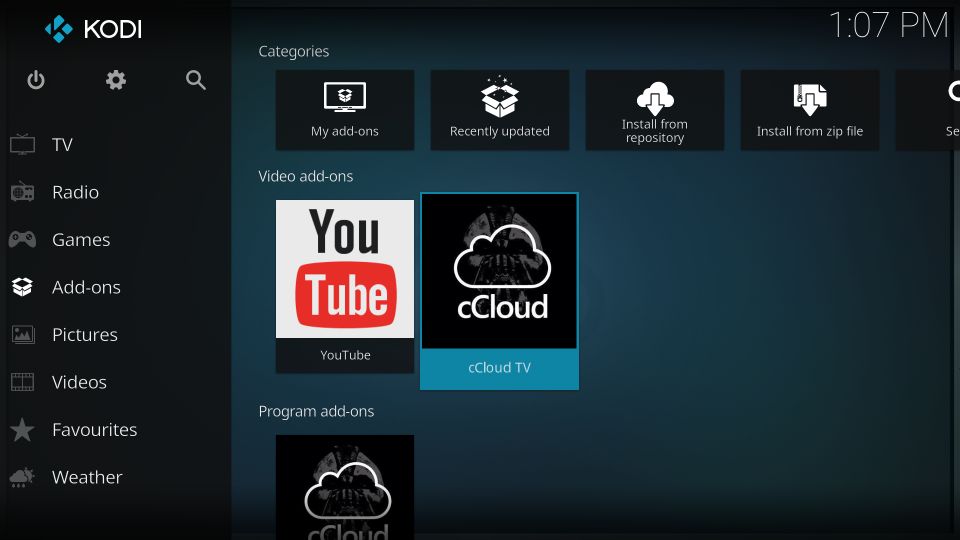Choose Install from repository tile
This screenshot has width=960, height=540.
coord(654,110)
